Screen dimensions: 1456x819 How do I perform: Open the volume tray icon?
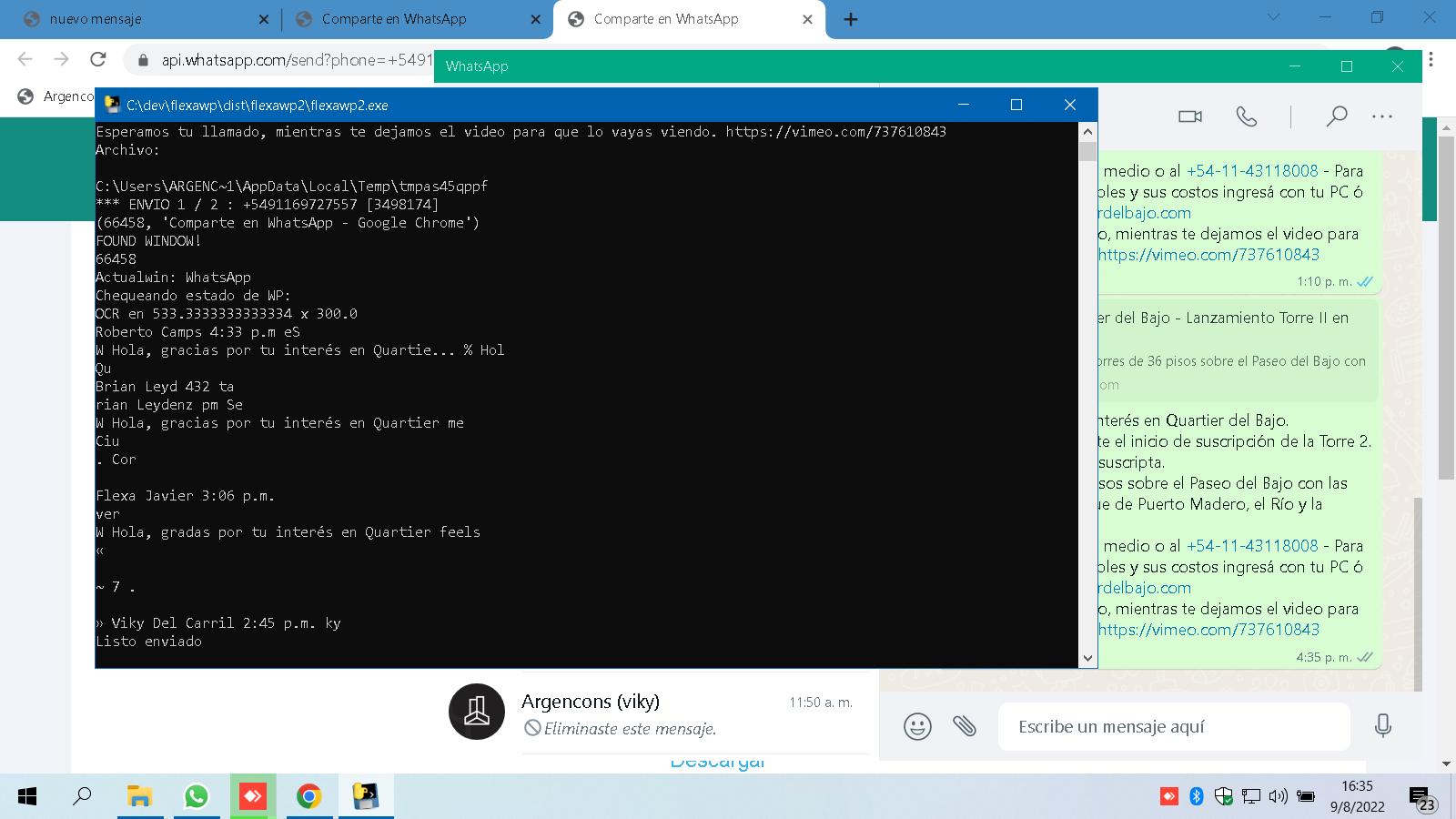pyautogui.click(x=1278, y=796)
